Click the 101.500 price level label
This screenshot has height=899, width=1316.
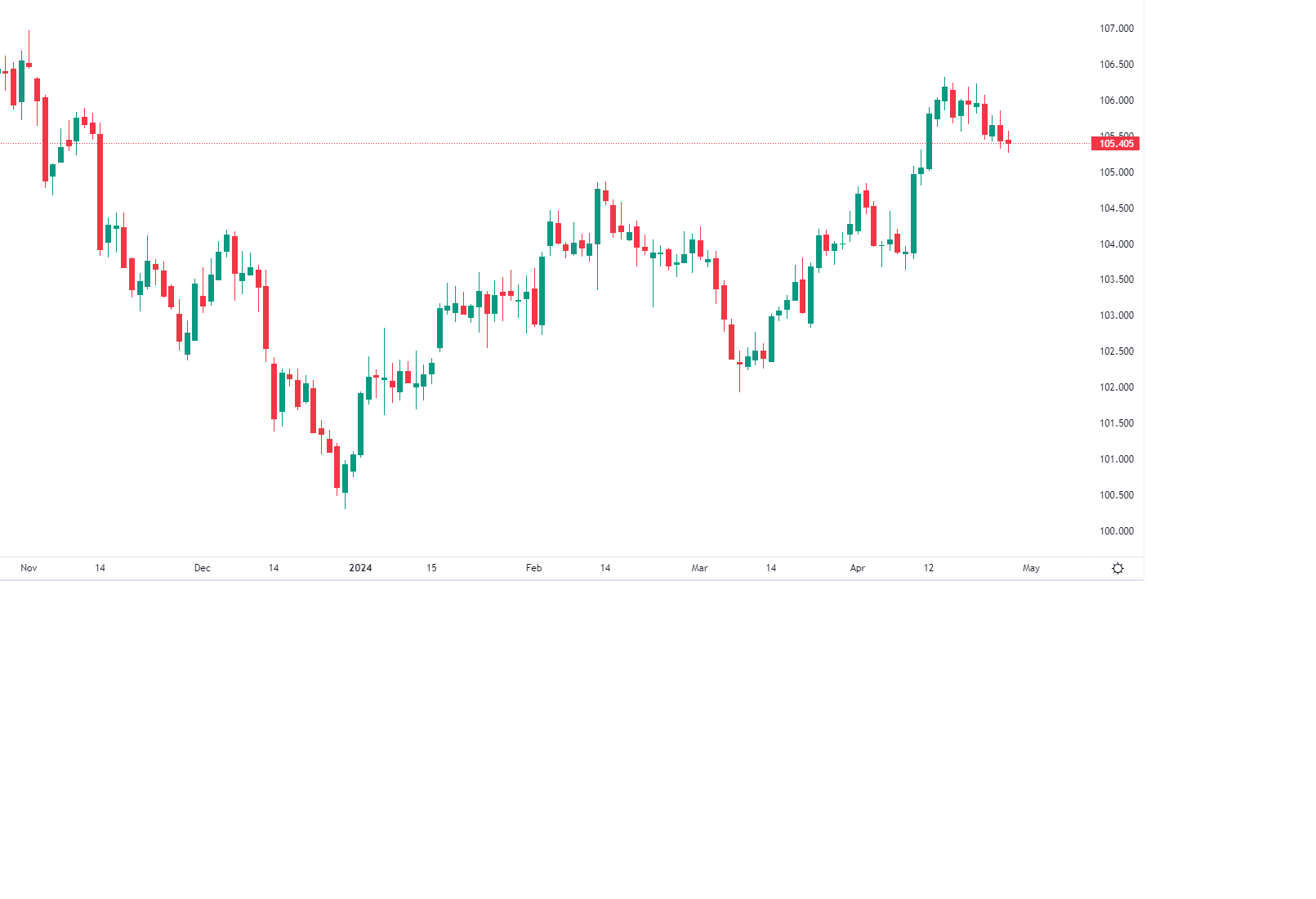pos(1116,423)
